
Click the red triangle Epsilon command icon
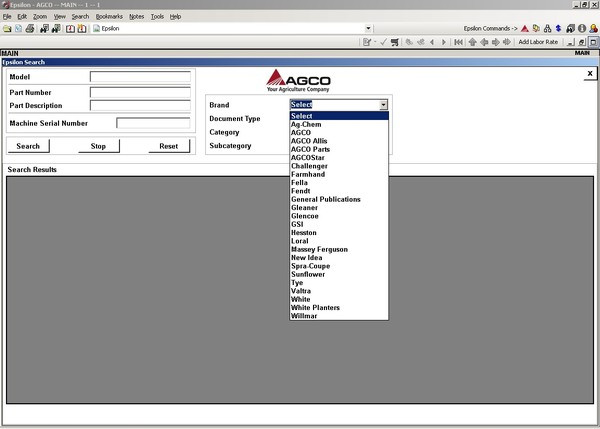(524, 28)
